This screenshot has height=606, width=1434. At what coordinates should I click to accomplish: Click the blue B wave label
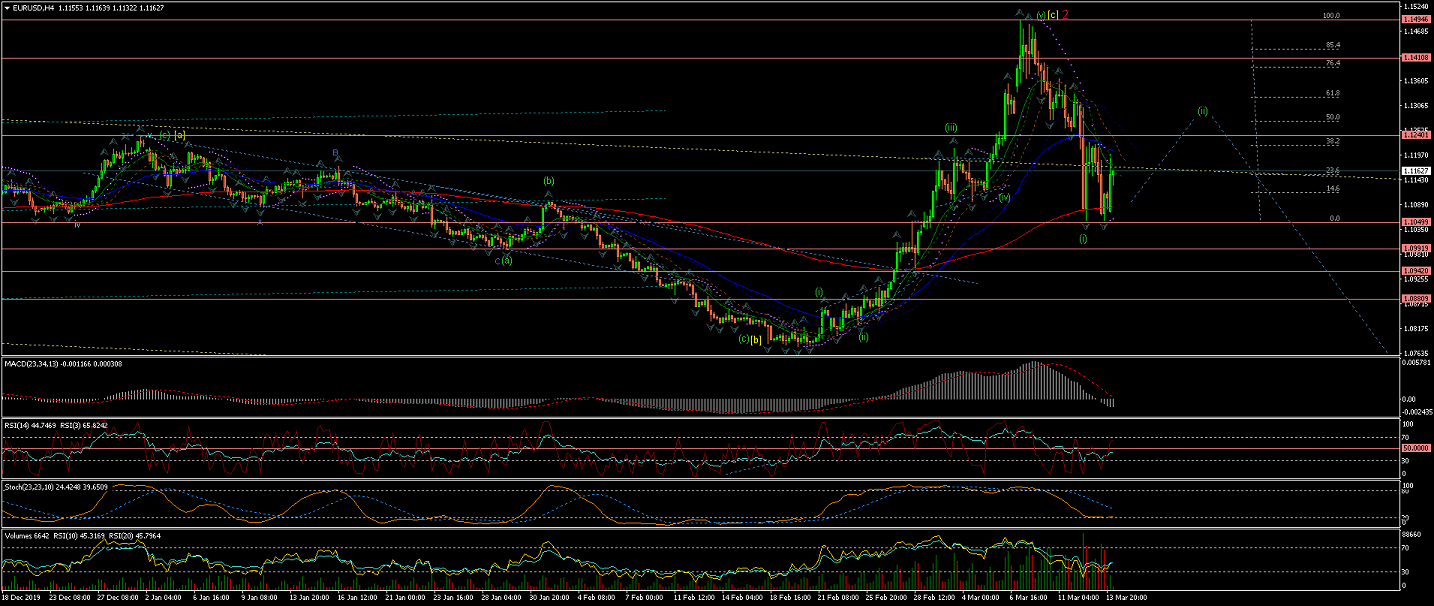(x=336, y=153)
